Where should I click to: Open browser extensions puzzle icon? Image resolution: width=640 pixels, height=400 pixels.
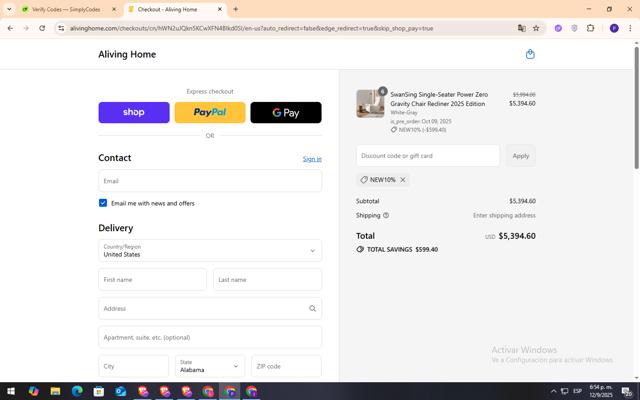click(x=590, y=28)
